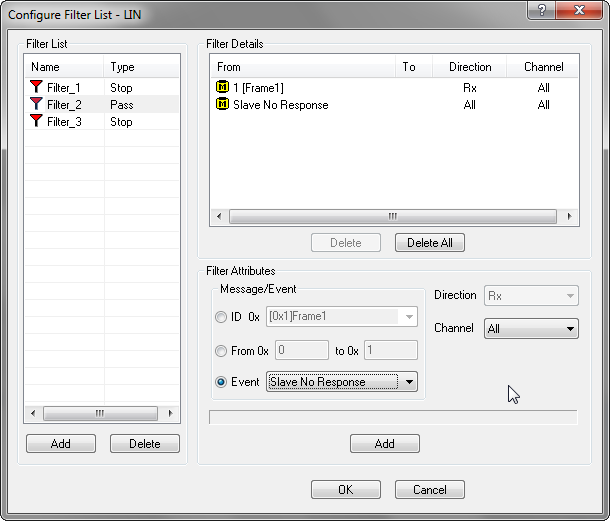
Task: Select the Filter_1 row name
Action: point(63,88)
